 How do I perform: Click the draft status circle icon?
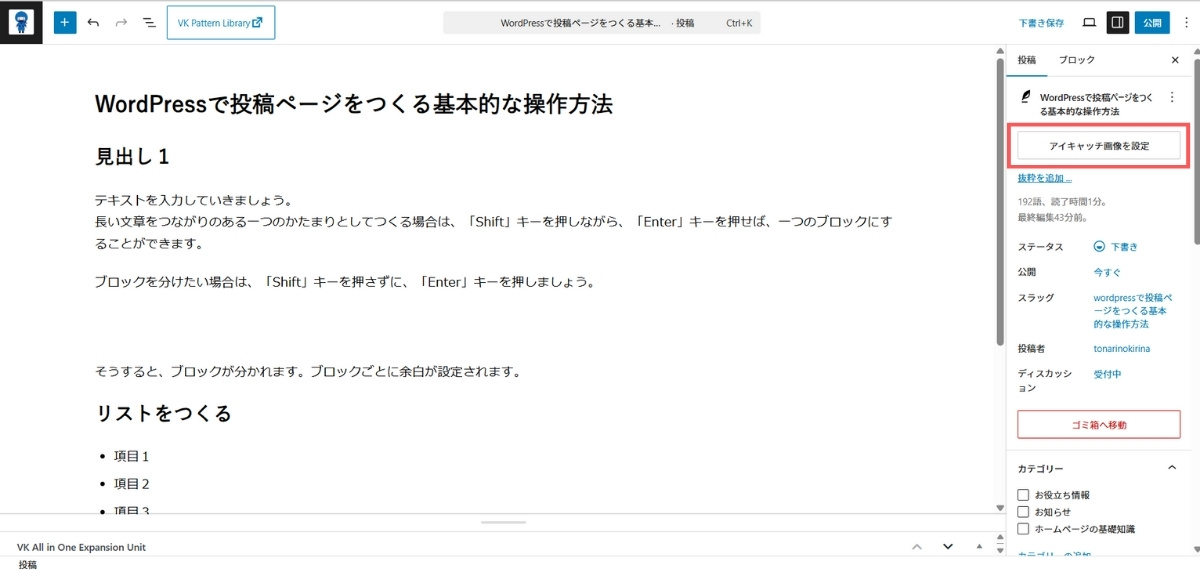1099,246
